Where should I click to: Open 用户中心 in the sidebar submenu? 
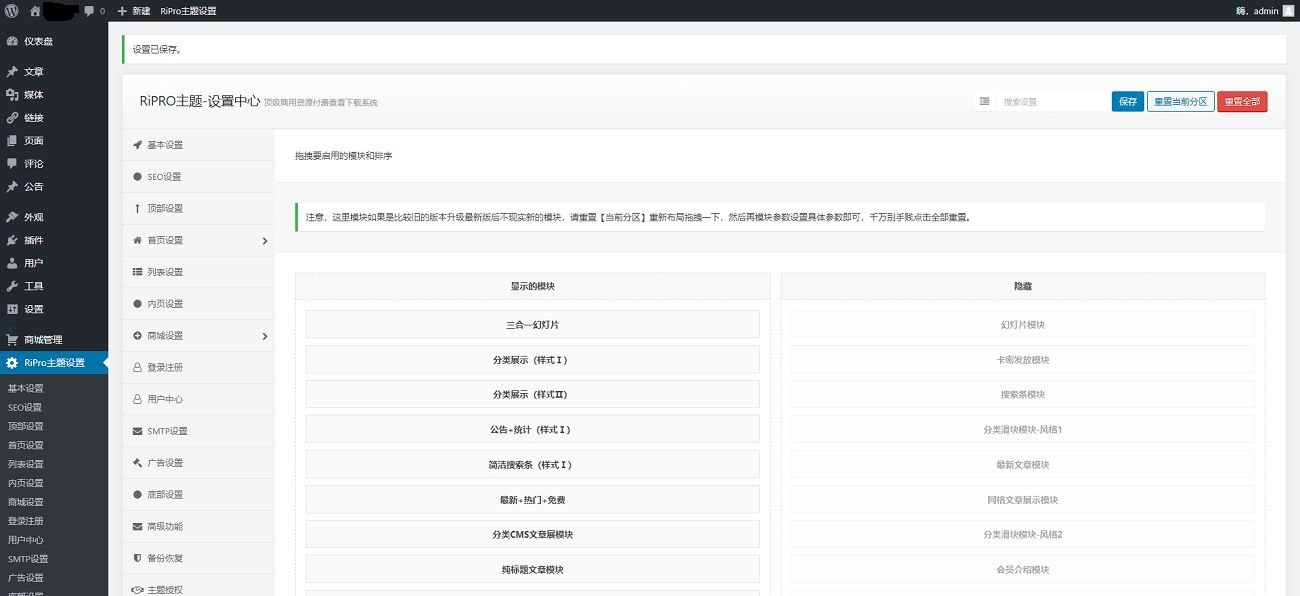tap(26, 540)
